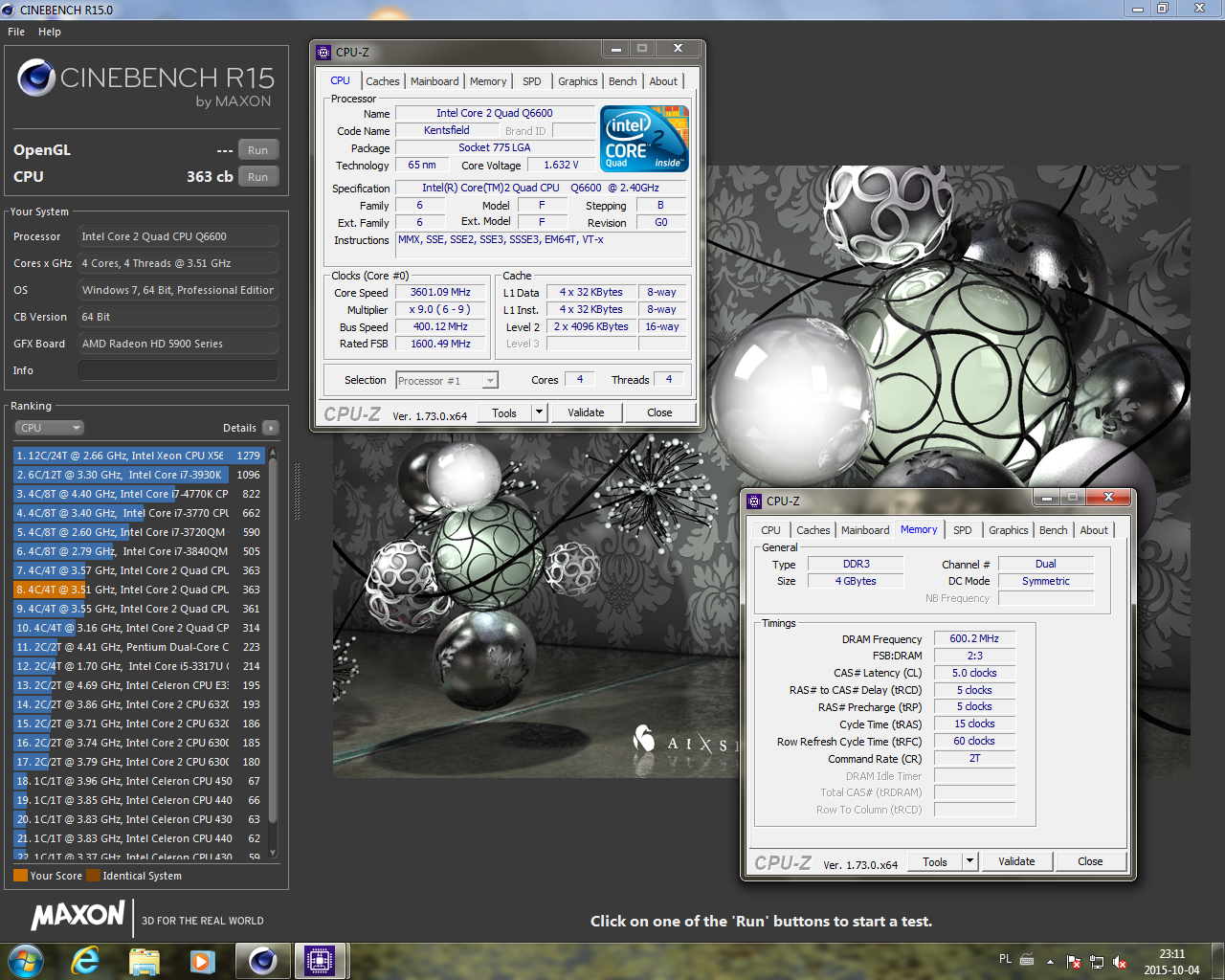Click Tools button in CPU-Z Memory window
Image resolution: width=1225 pixels, height=980 pixels.
click(935, 861)
